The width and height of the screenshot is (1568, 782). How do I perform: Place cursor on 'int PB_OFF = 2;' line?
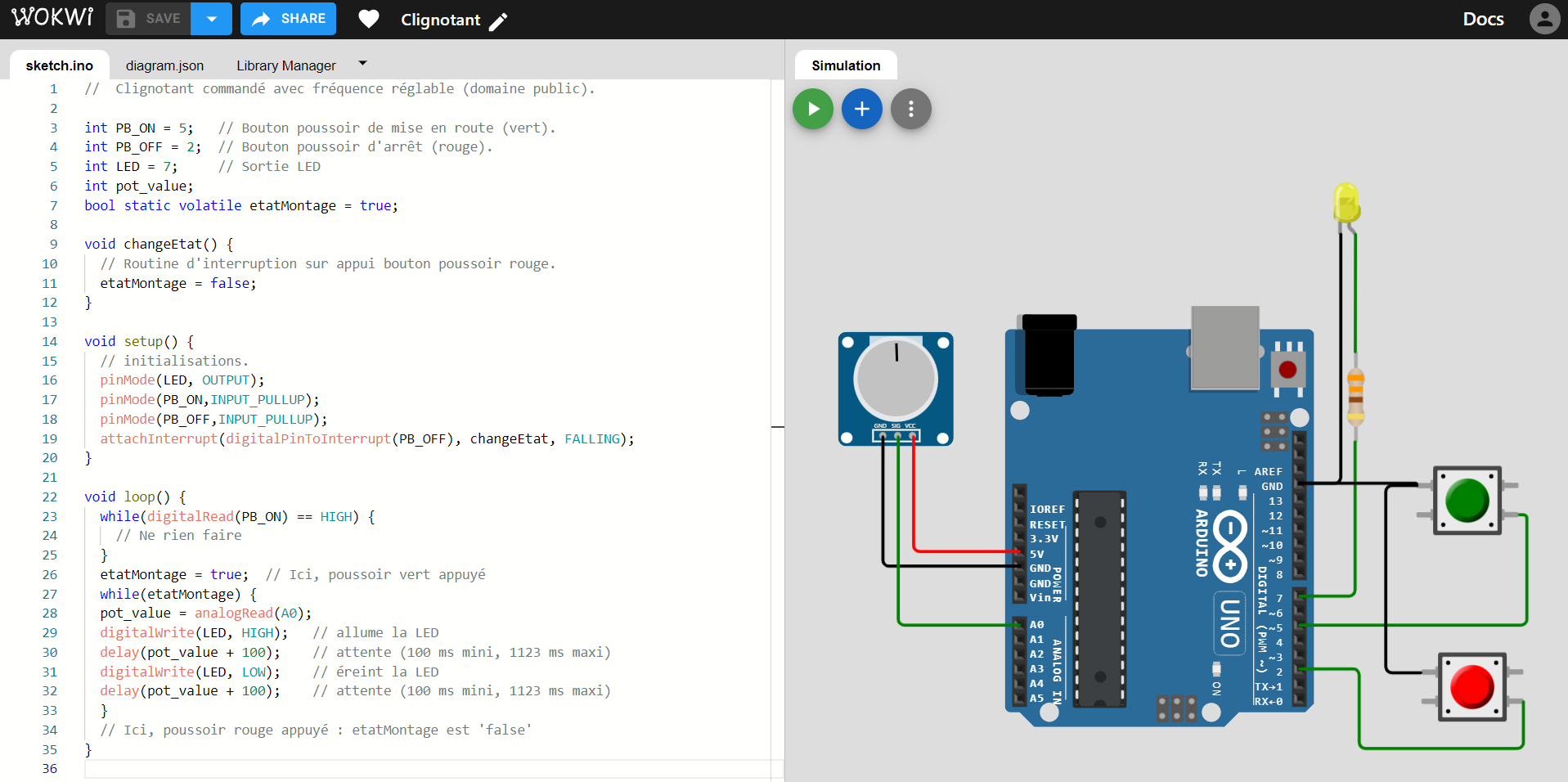pos(143,146)
